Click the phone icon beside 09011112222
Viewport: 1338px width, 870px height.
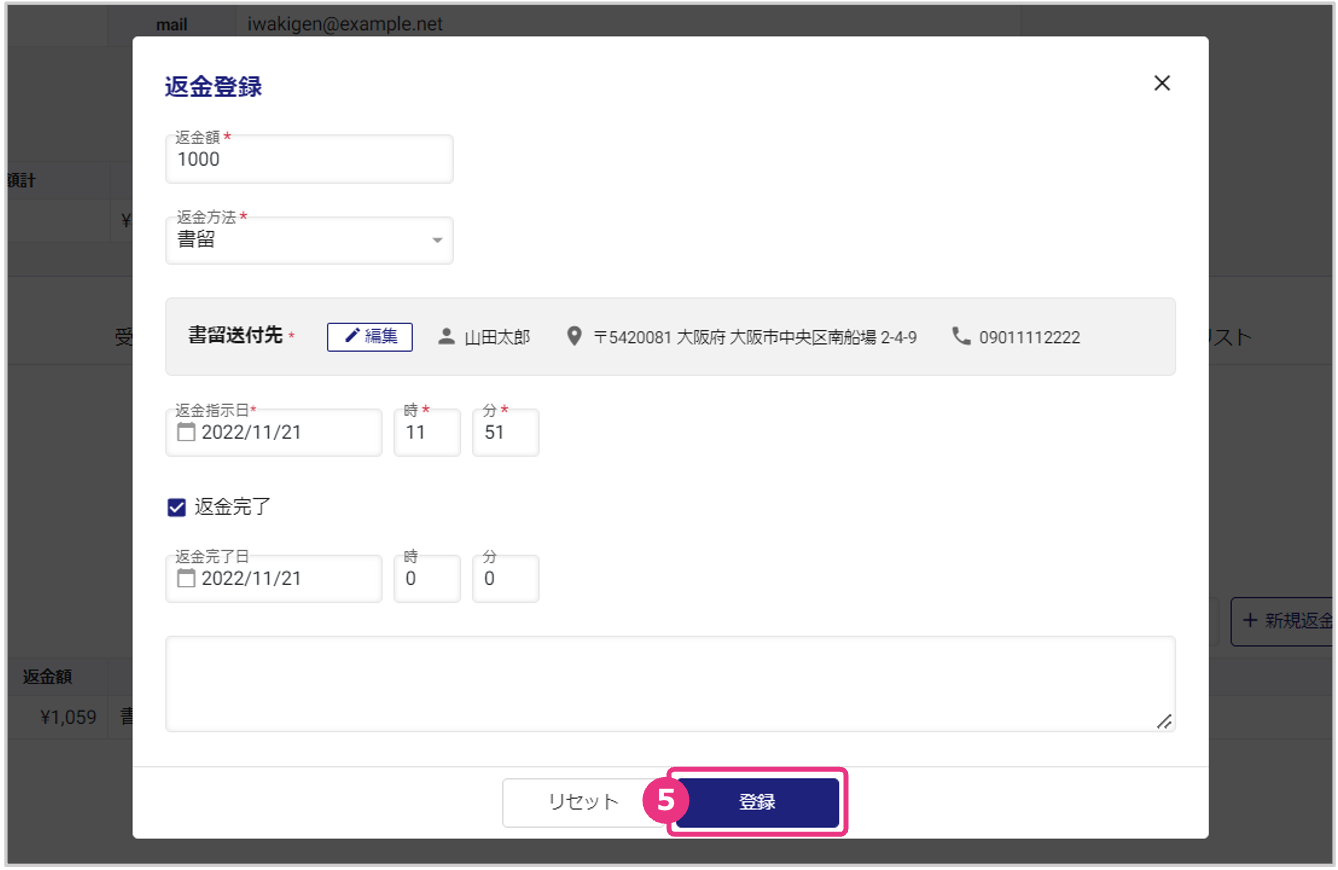point(961,337)
